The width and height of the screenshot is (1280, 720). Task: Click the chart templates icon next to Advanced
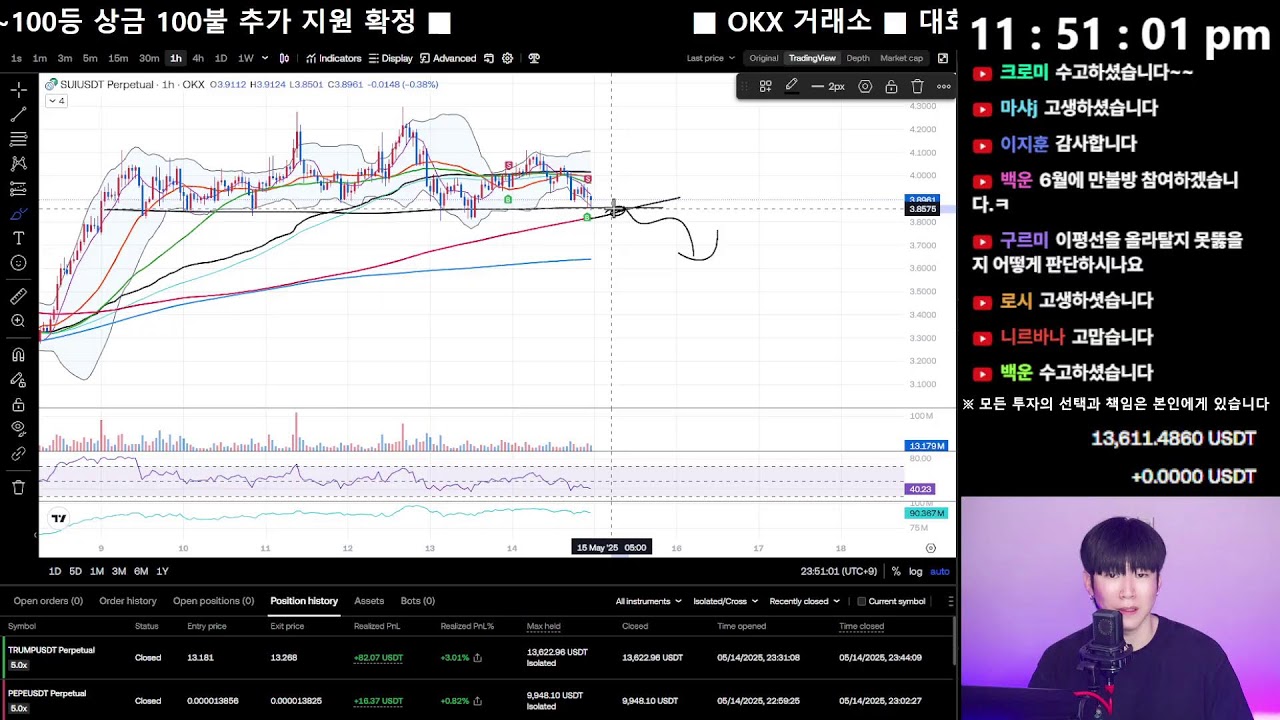coord(488,58)
